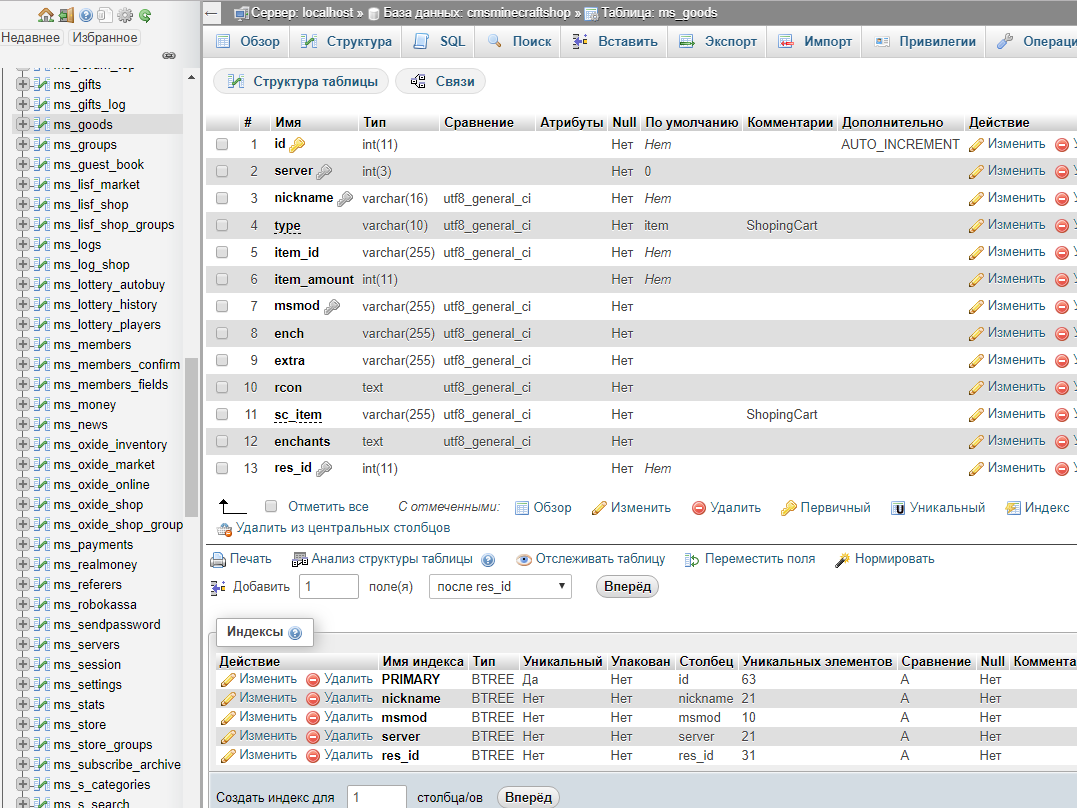Expand the ms_payments table in the tree
1077x808 pixels.
coord(23,545)
